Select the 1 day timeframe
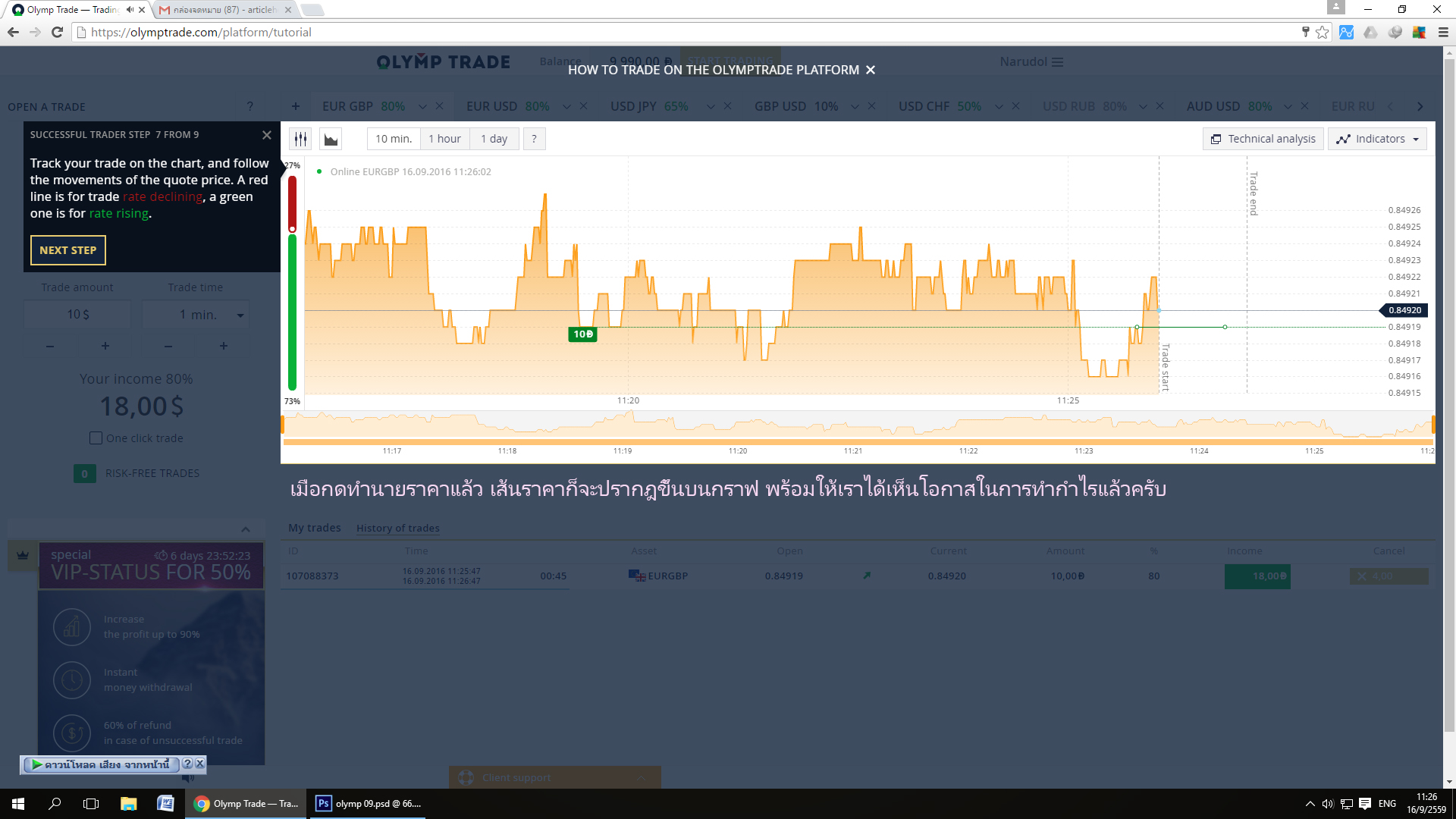This screenshot has width=1456, height=819. 494,139
